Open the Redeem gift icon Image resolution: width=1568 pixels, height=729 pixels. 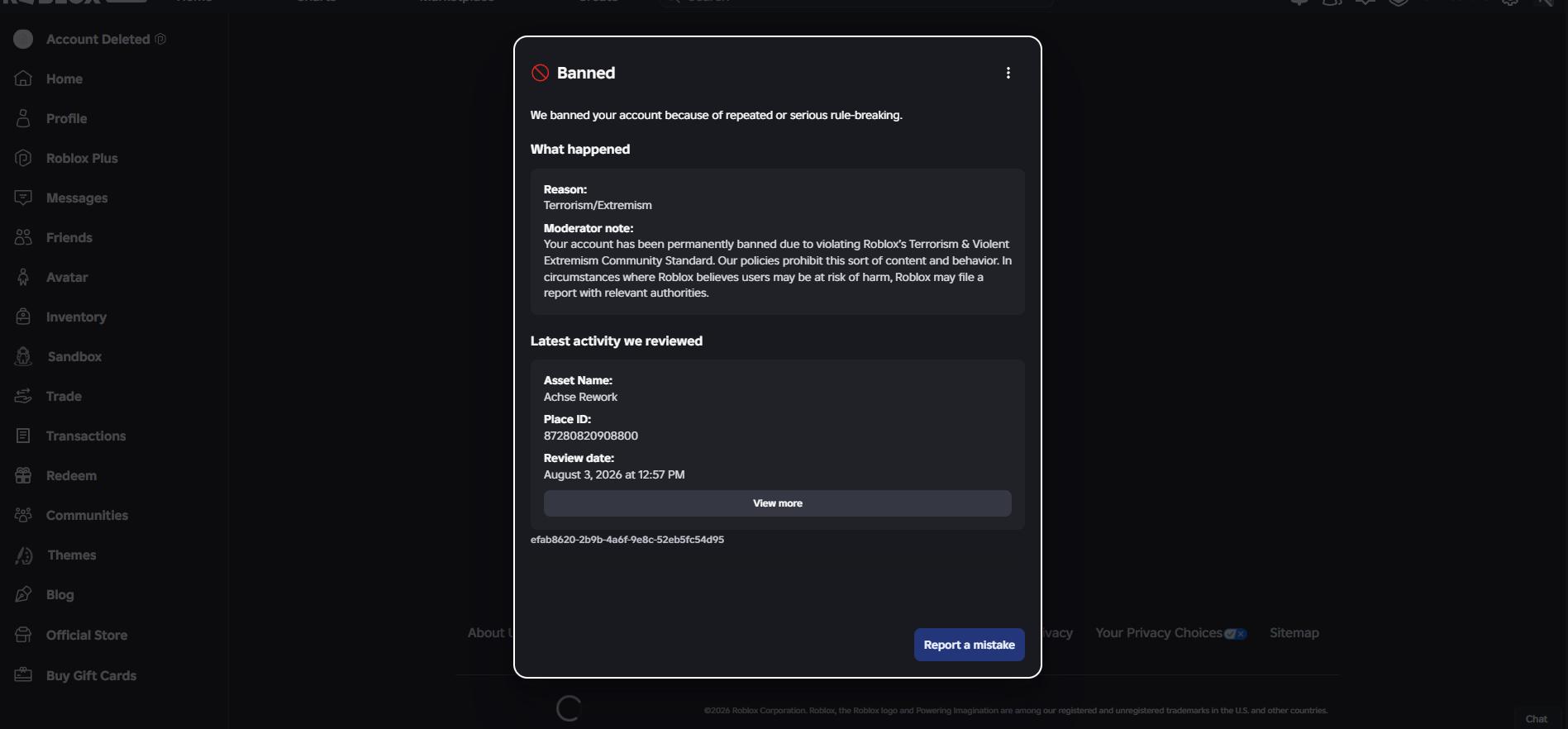coord(23,475)
